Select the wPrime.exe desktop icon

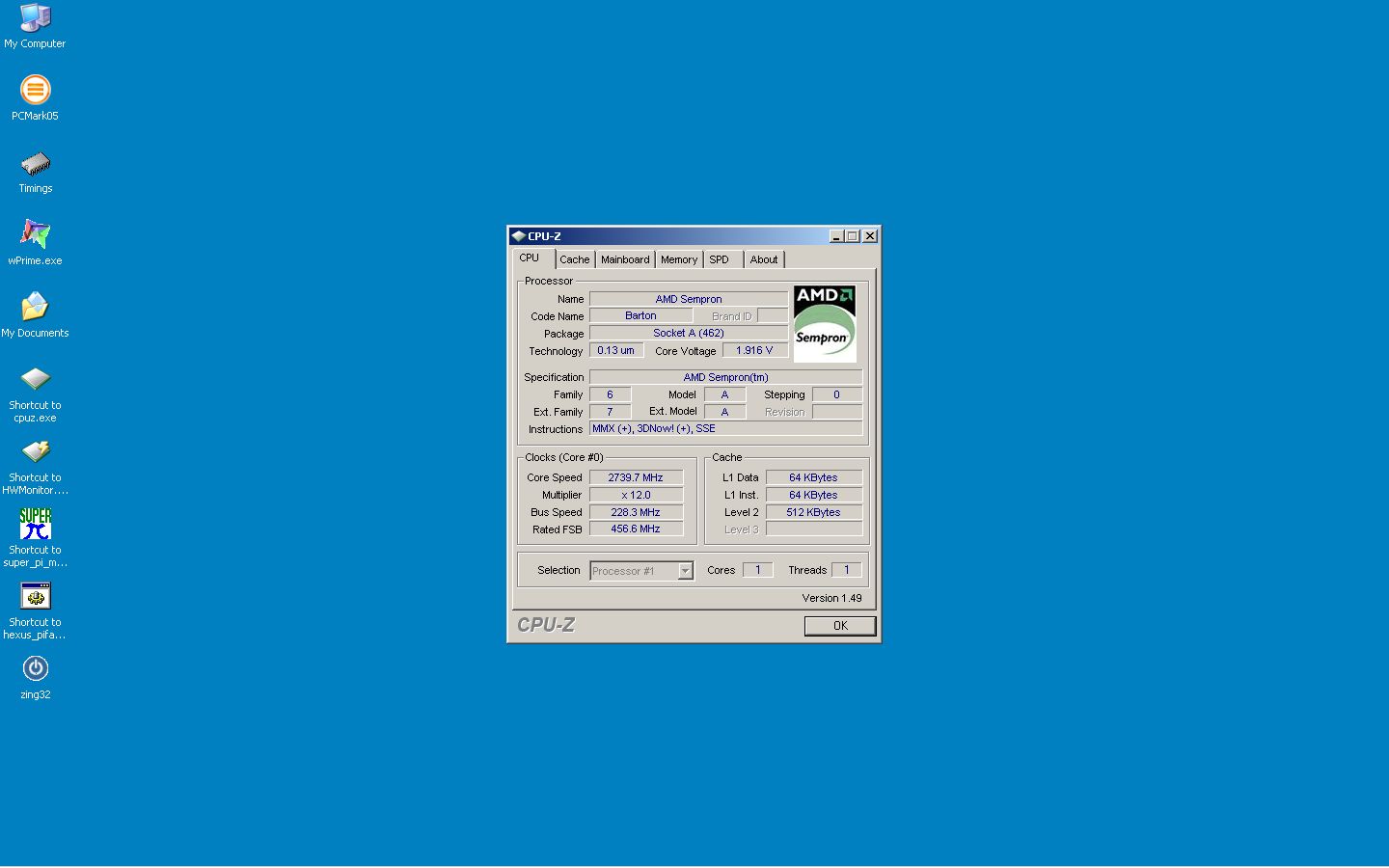(x=35, y=243)
